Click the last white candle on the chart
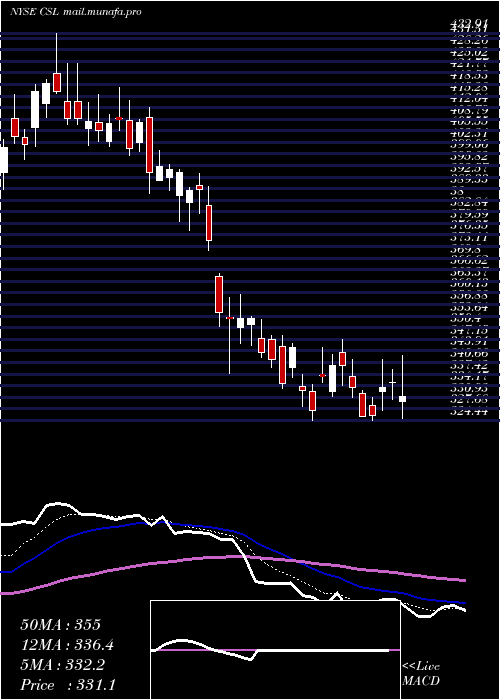Image resolution: width=500 pixels, height=700 pixels. tap(403, 399)
